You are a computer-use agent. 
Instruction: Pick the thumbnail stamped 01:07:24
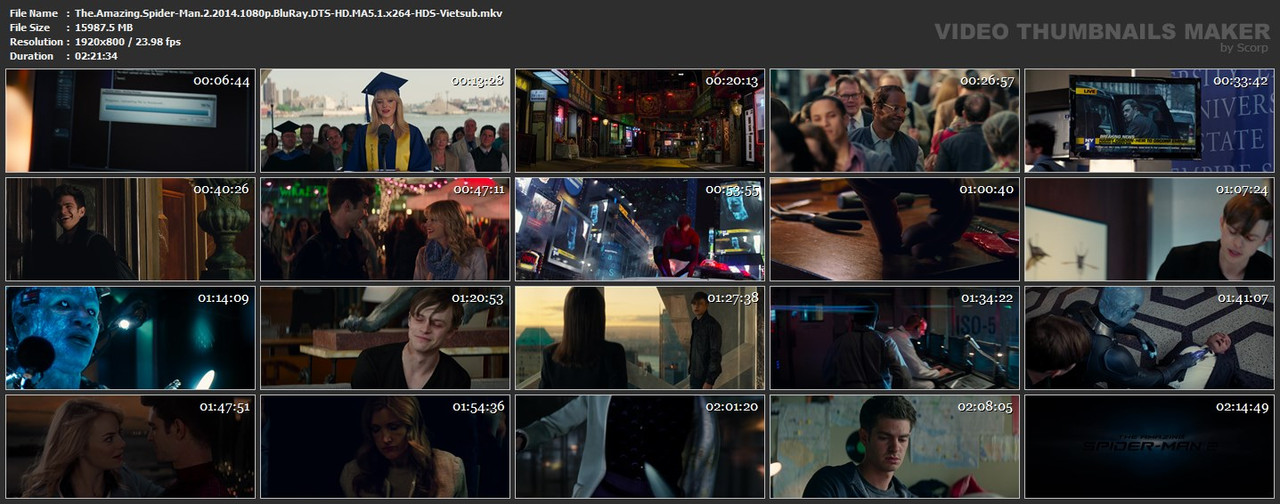[1150, 230]
